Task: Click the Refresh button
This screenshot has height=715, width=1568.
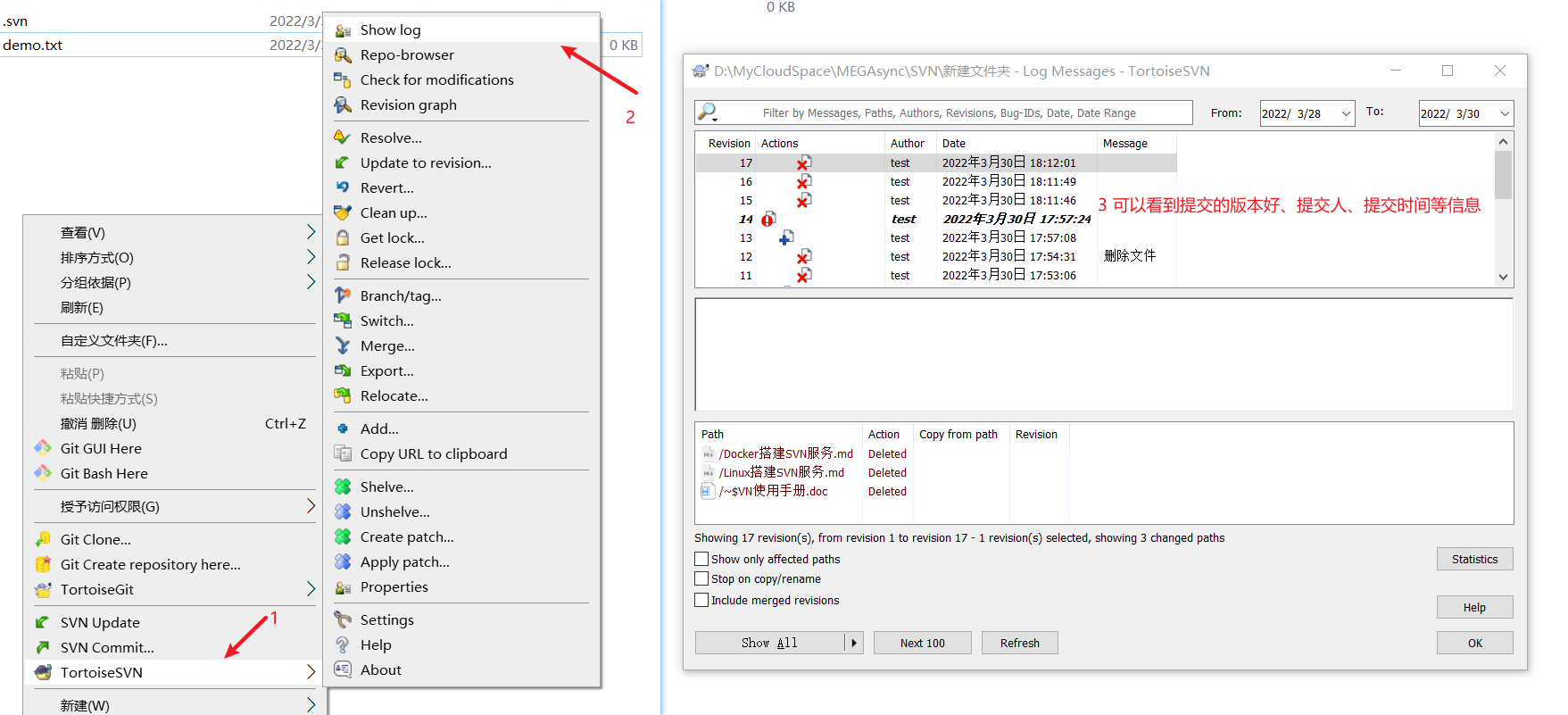Action: coord(1019,643)
